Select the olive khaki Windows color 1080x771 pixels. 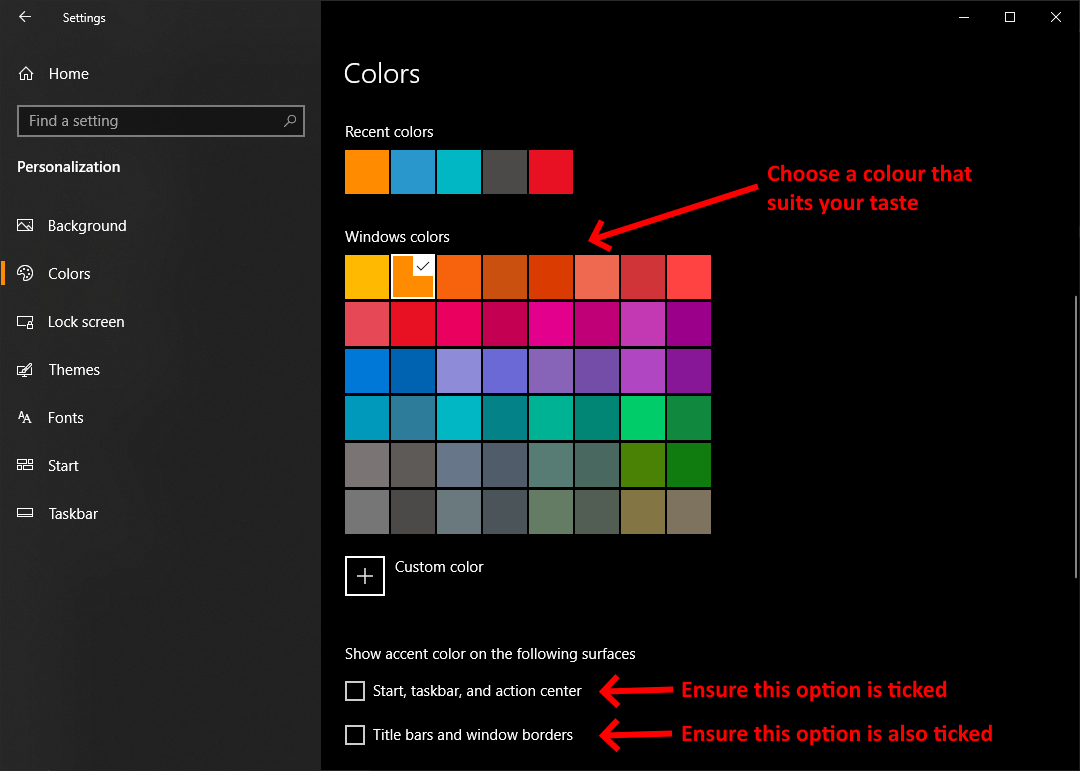pos(643,512)
